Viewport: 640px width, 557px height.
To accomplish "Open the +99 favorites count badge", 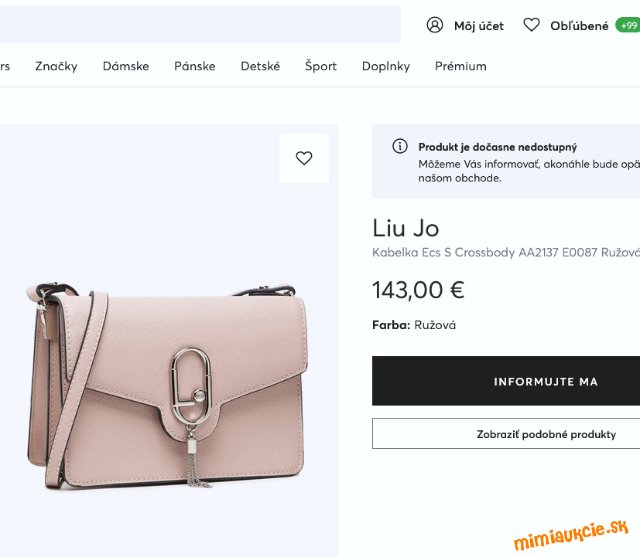I will click(628, 25).
